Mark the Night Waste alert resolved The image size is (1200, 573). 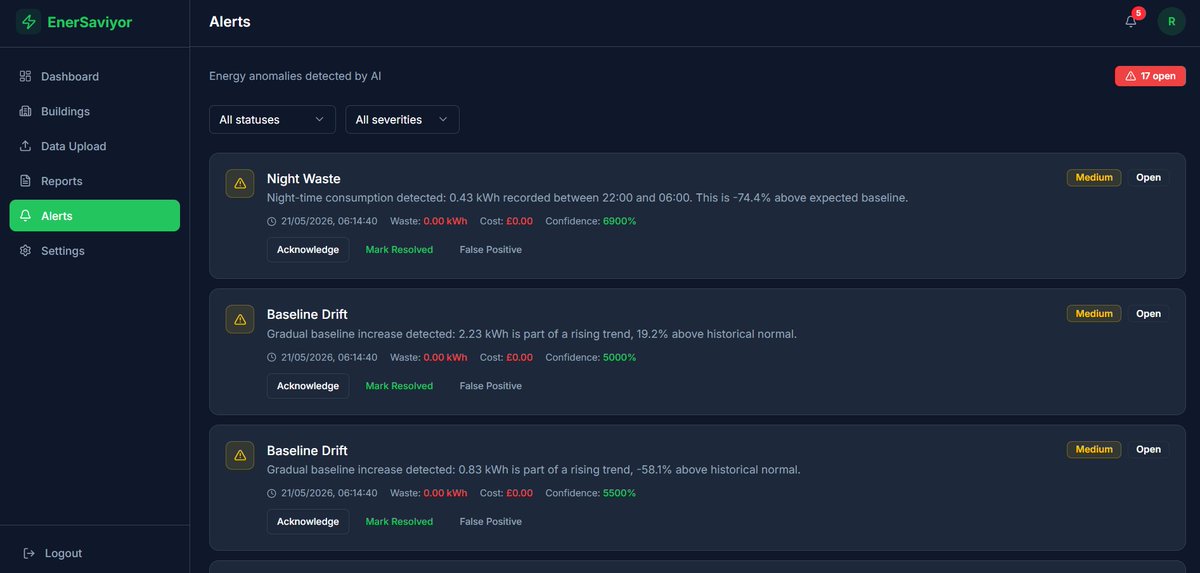point(399,249)
